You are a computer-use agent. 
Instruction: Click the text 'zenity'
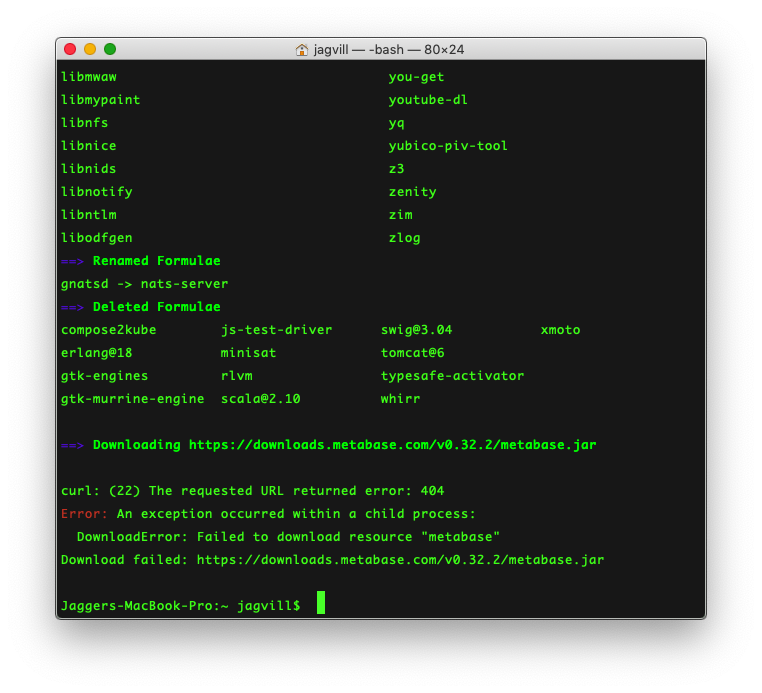413,192
